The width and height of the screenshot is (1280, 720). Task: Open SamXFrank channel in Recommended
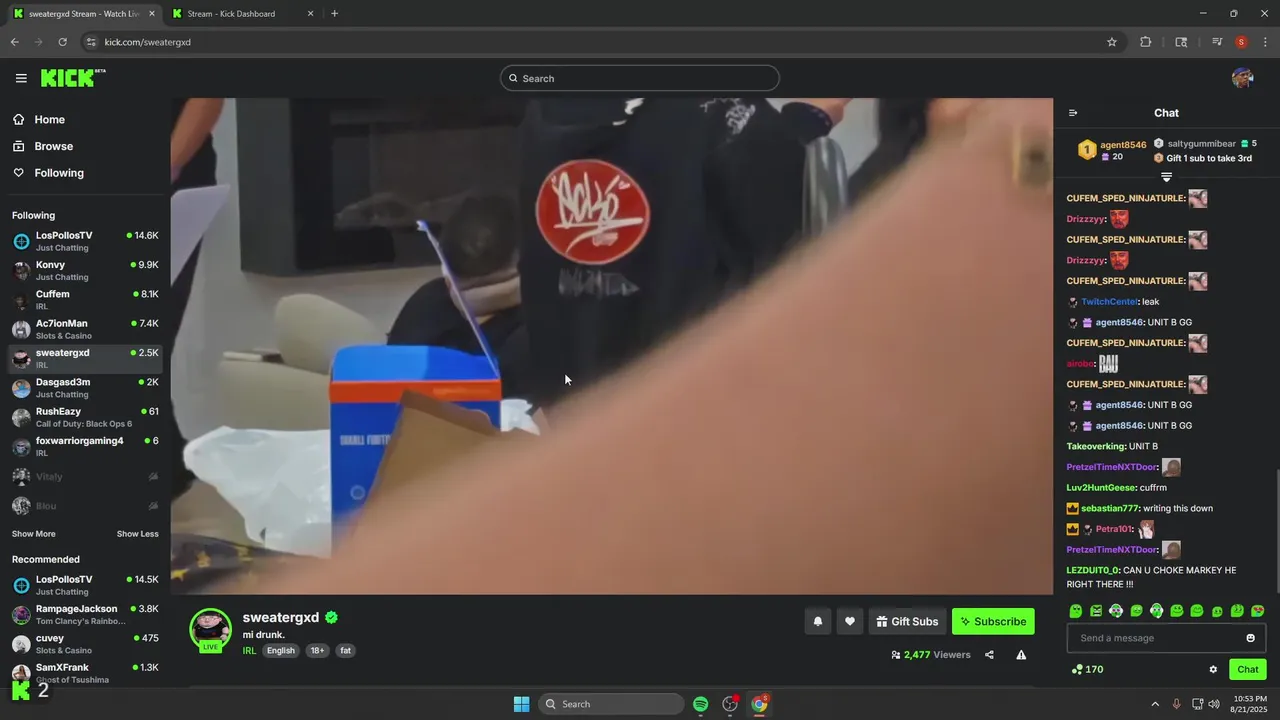click(x=85, y=673)
